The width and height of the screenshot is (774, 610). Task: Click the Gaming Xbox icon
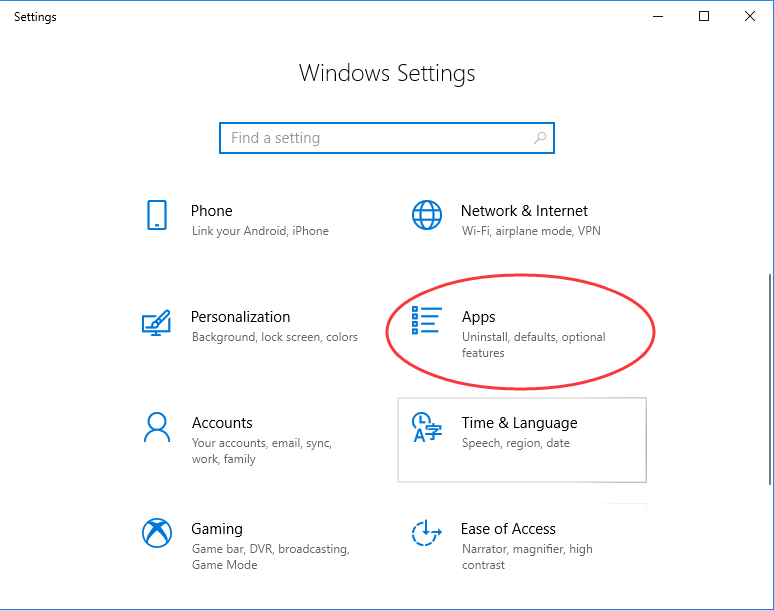[157, 533]
